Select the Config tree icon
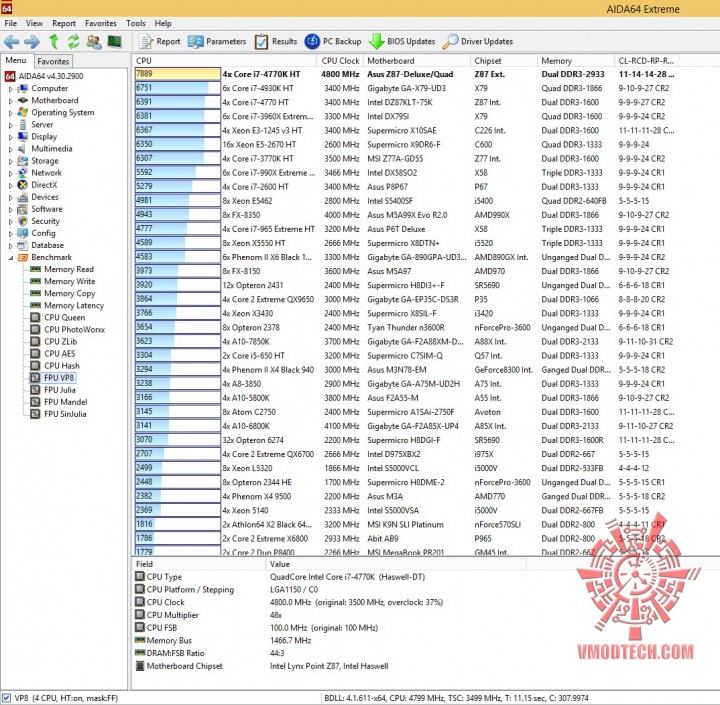Screen dimensions: 720x705 click(22, 233)
